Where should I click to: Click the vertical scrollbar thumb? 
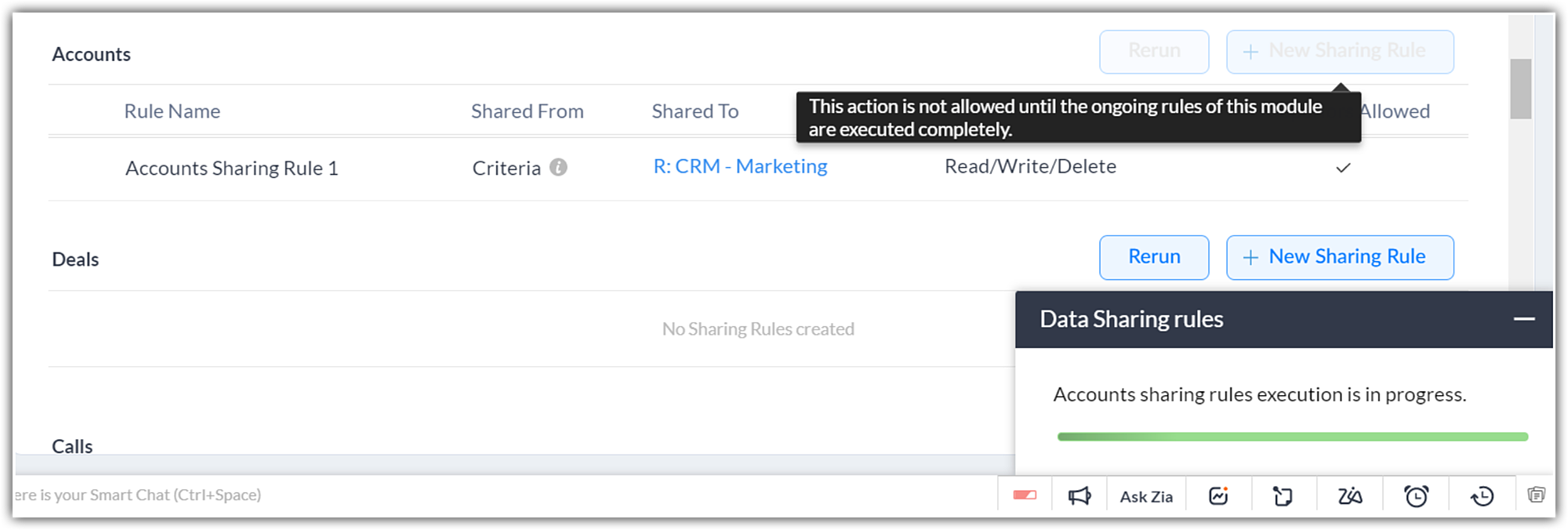tap(1521, 89)
